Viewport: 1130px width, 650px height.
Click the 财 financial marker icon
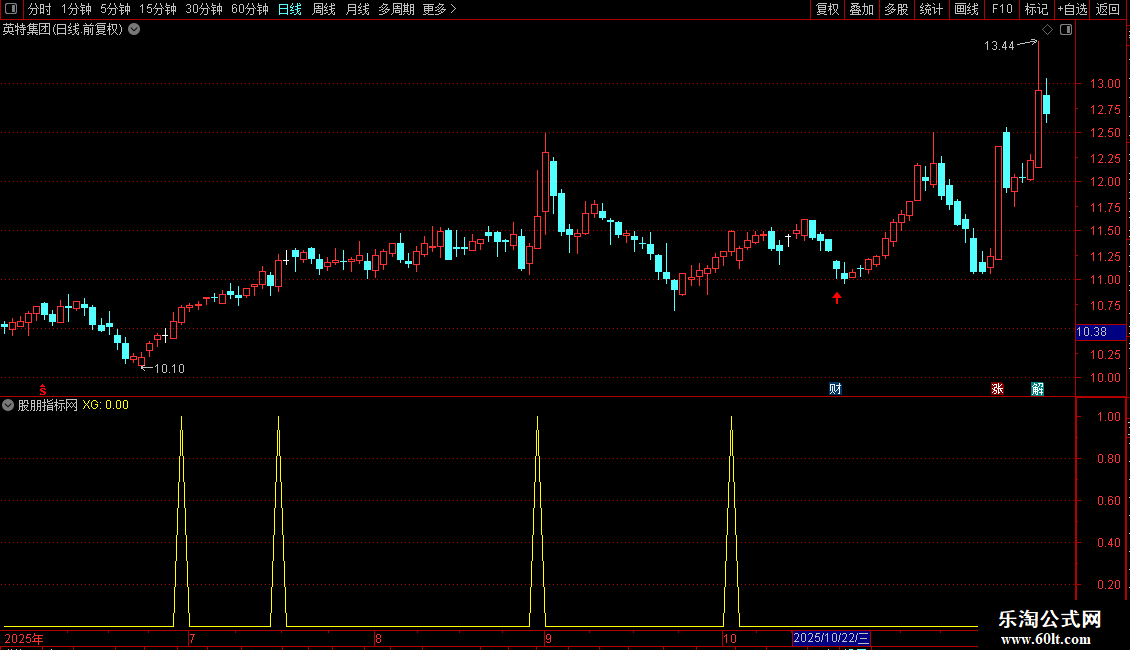tap(835, 389)
